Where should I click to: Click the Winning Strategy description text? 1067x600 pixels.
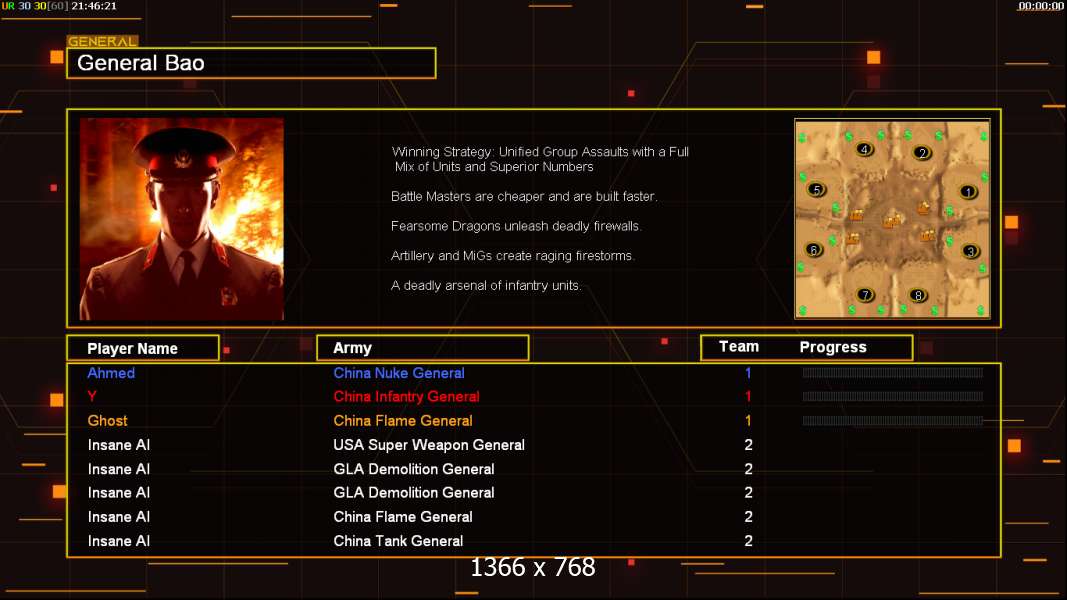[x=540, y=159]
